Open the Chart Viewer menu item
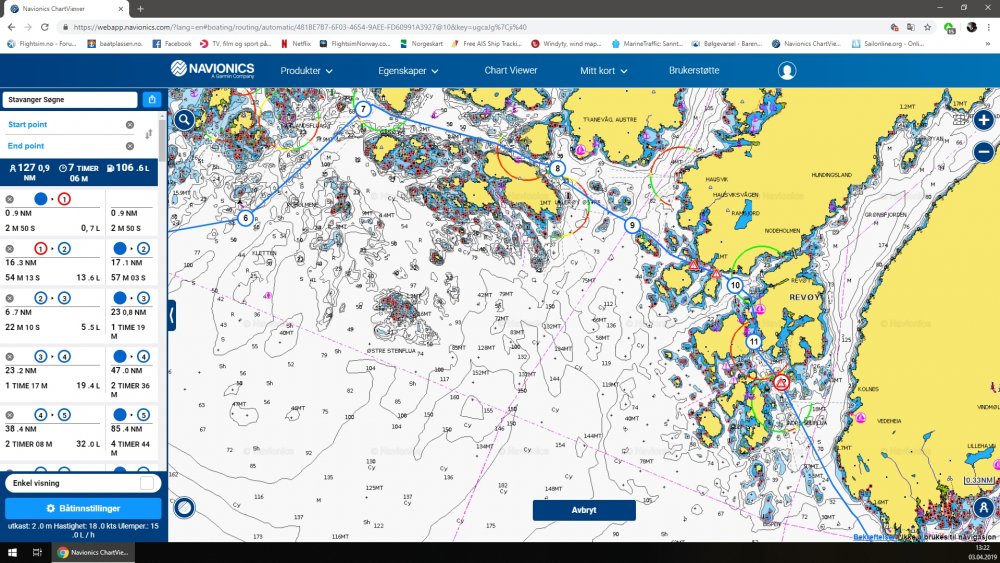Viewport: 1000px width, 563px height. 511,70
